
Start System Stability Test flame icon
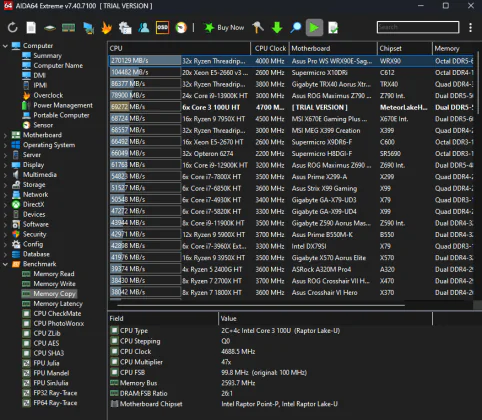click(x=107, y=28)
